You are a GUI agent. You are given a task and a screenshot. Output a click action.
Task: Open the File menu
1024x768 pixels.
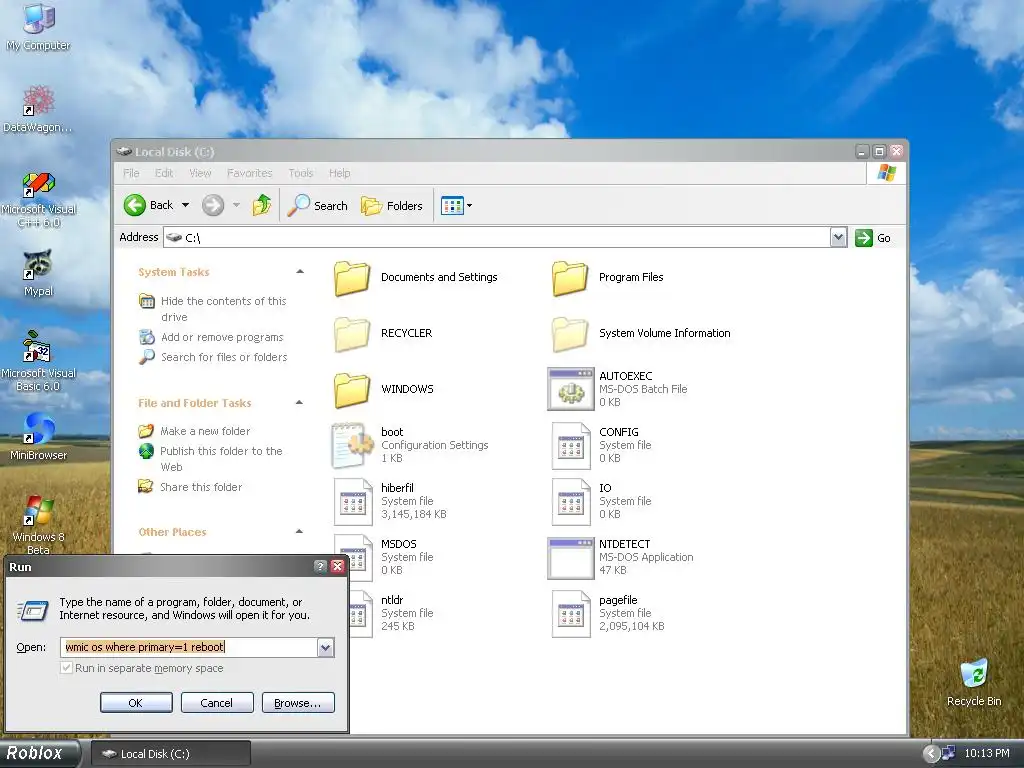[x=131, y=173]
